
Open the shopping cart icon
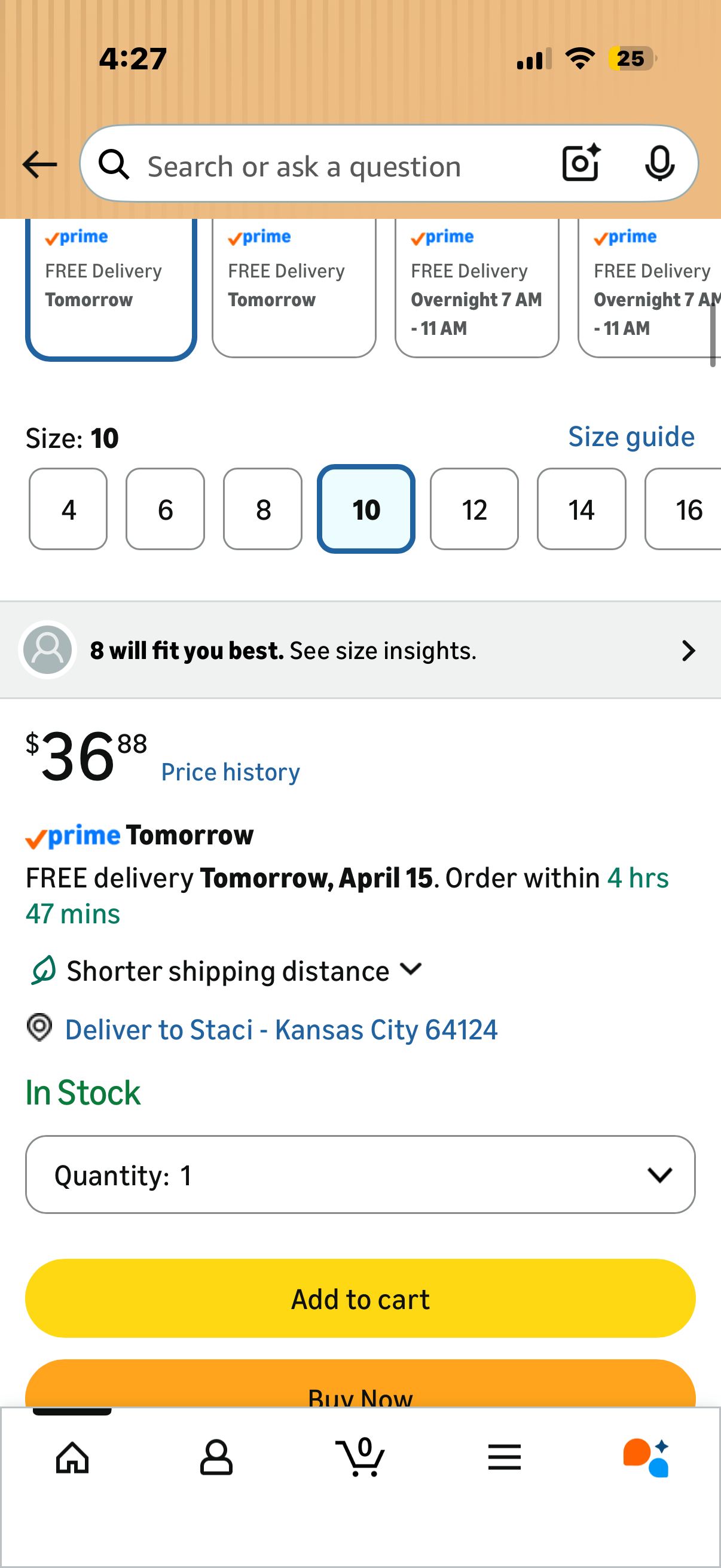(x=360, y=1457)
